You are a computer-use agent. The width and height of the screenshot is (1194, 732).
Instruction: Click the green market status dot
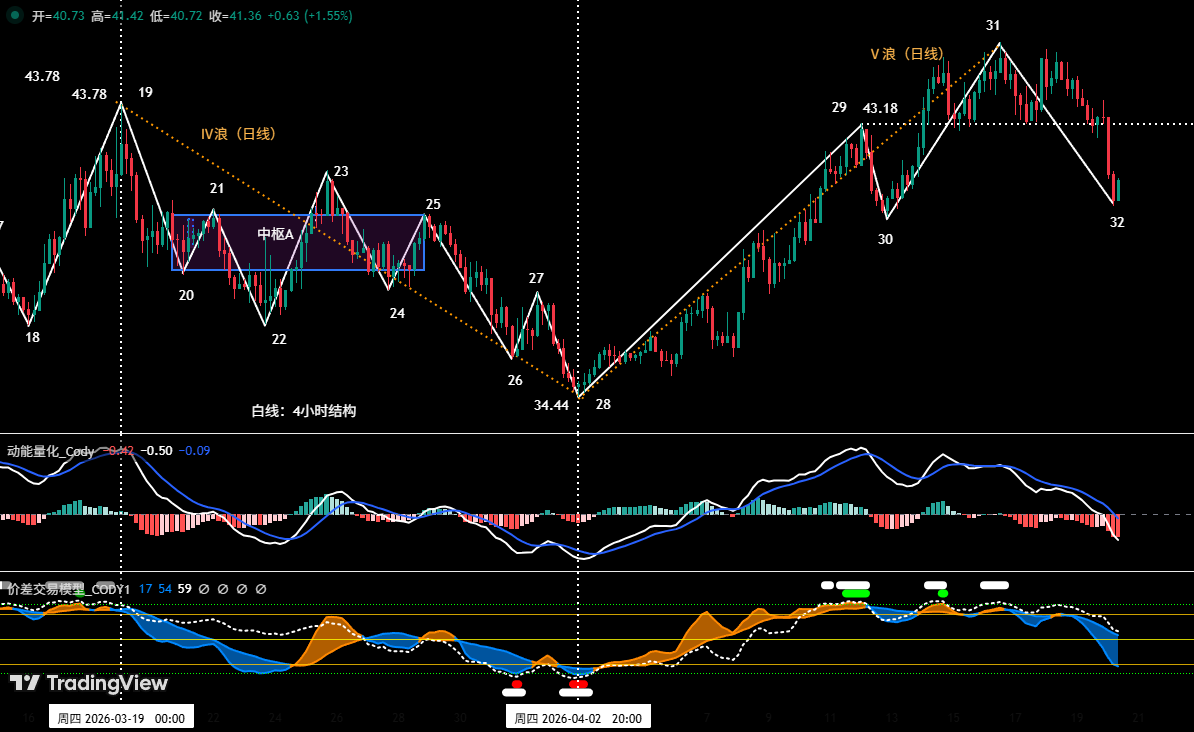point(15,15)
